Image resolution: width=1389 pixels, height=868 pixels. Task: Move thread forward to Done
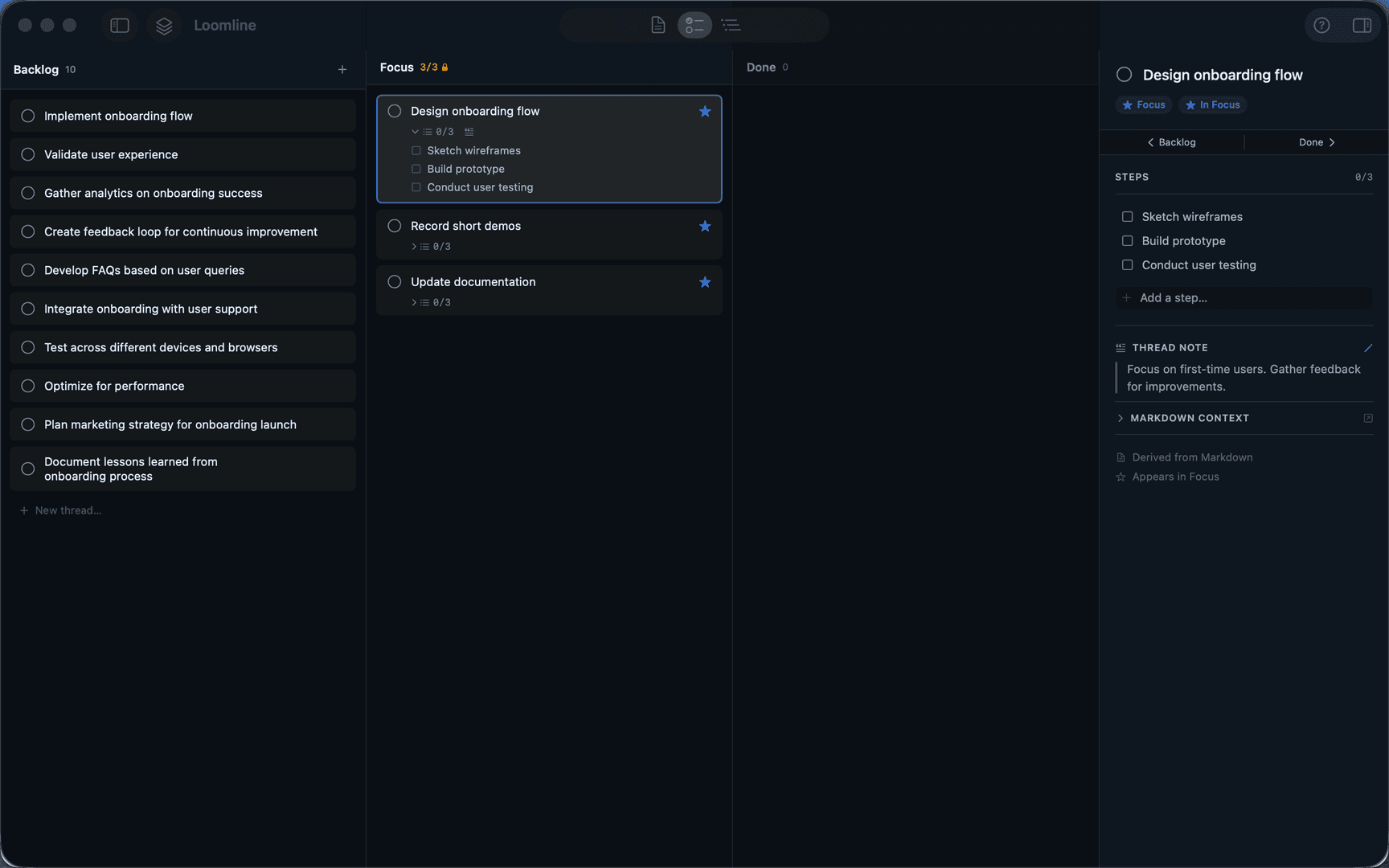1315,142
